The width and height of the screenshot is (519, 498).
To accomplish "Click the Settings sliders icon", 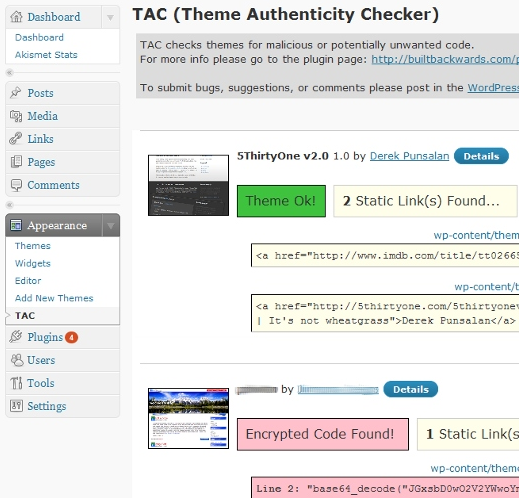I will [16, 406].
